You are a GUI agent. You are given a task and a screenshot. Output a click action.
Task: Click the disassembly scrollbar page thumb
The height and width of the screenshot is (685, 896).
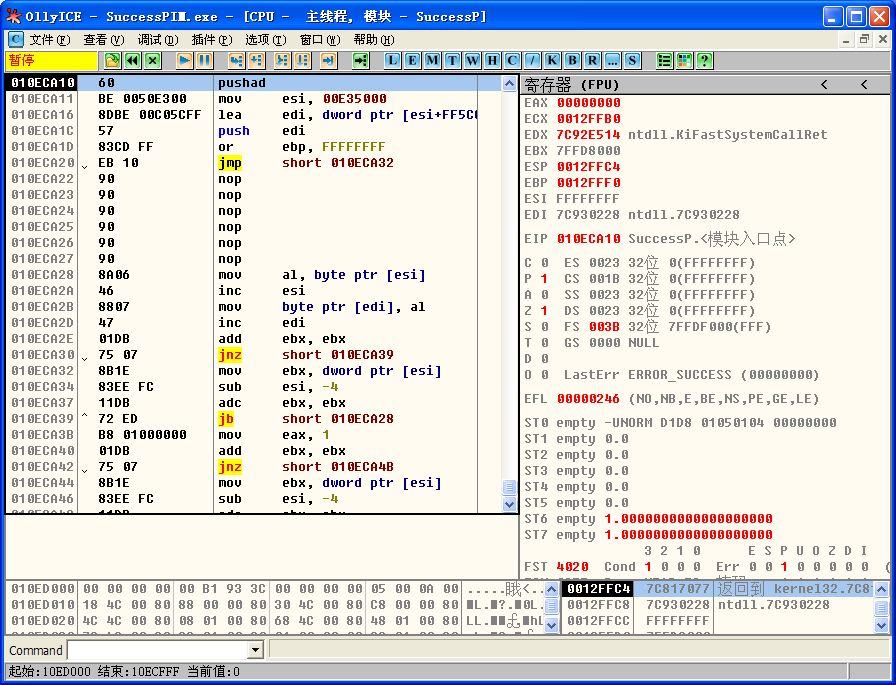tap(509, 487)
